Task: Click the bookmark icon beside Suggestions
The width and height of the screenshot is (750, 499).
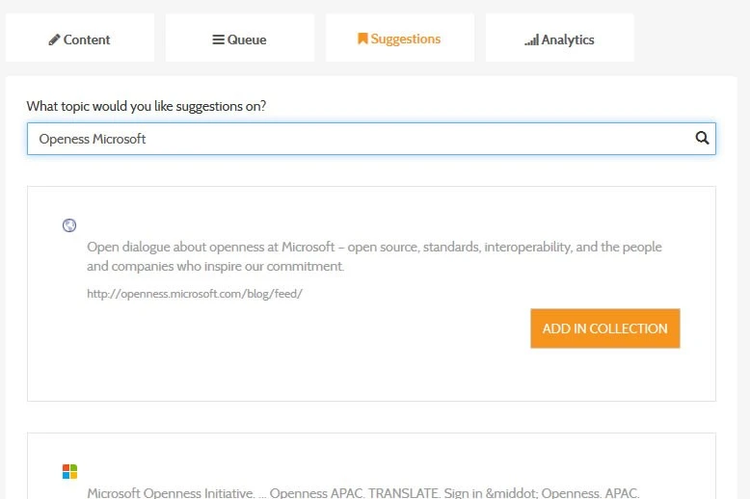Action: point(362,39)
